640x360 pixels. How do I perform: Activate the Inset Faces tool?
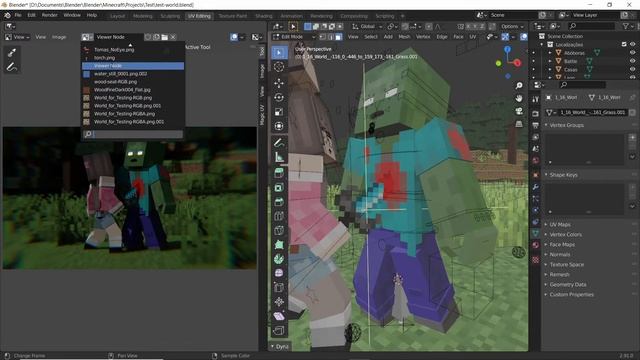pyautogui.click(x=279, y=188)
